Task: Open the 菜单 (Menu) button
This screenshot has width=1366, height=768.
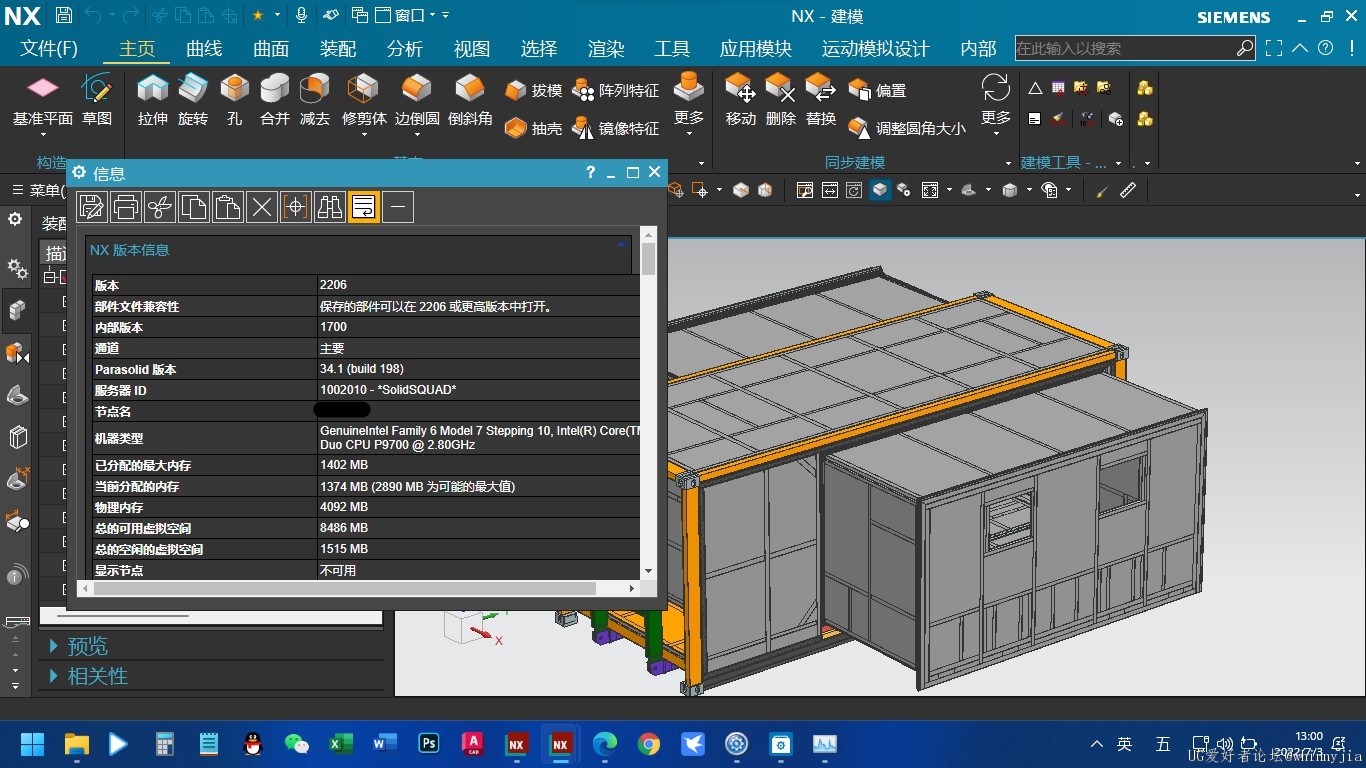Action: point(38,190)
